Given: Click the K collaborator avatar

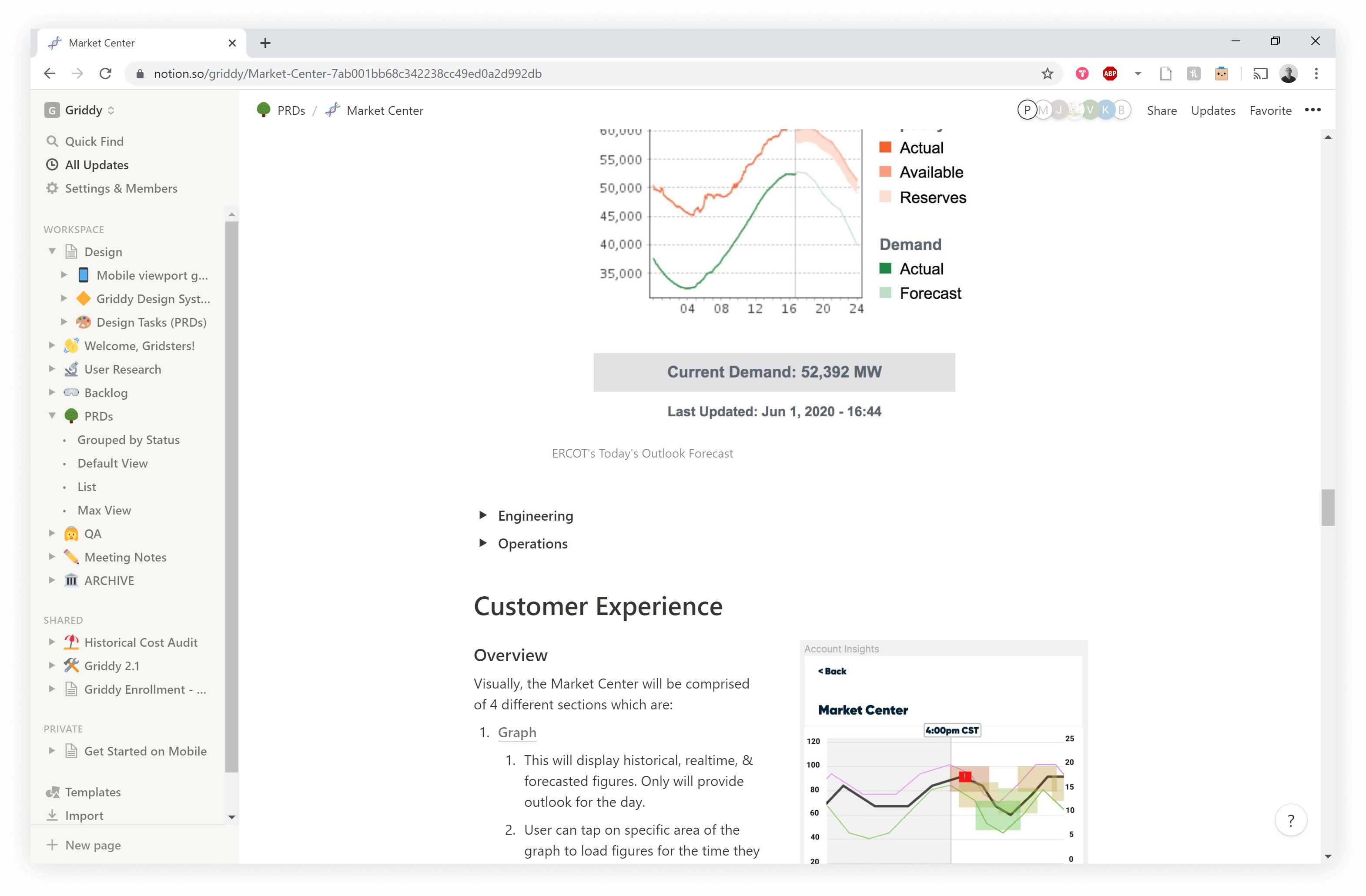Looking at the screenshot, I should point(1105,110).
